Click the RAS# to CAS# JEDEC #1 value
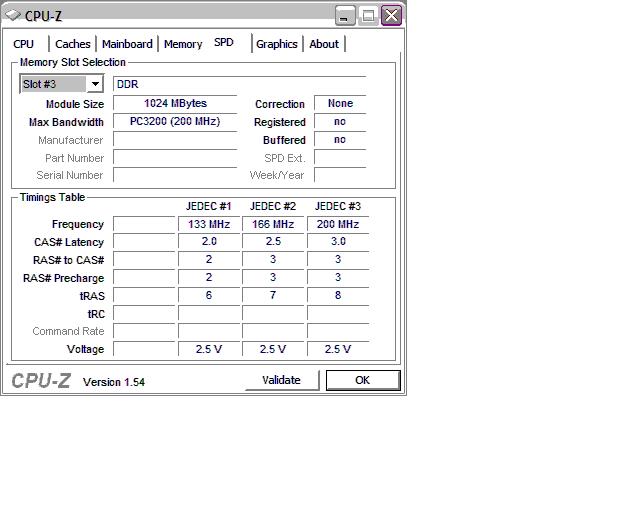Screen dimensions: 640x512 pyautogui.click(x=209, y=259)
